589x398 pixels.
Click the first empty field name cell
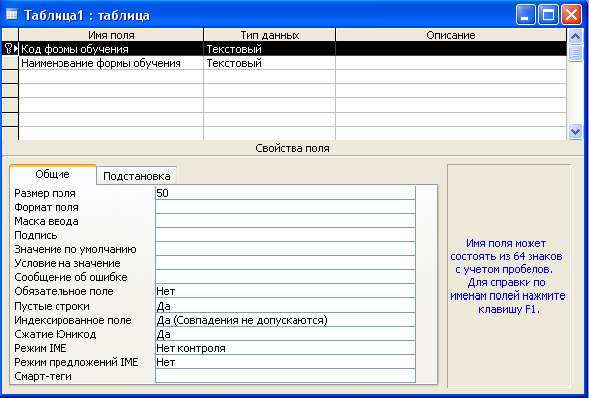111,77
